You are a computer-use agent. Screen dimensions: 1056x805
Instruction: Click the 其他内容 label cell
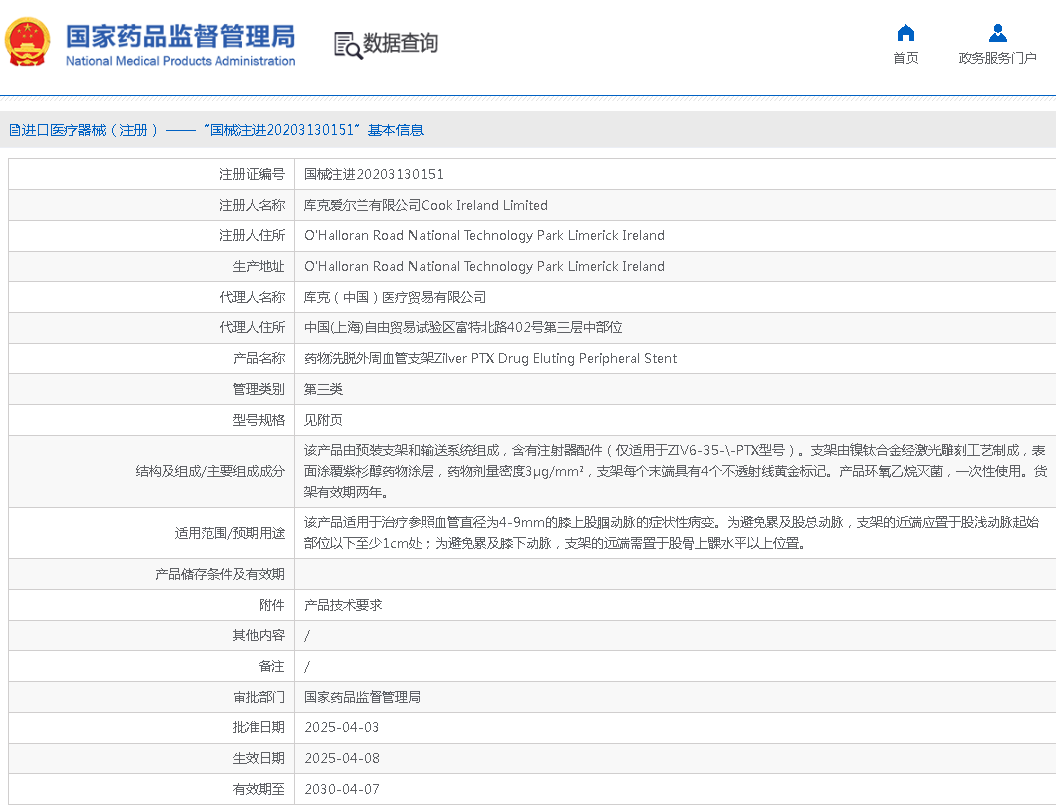[152, 635]
